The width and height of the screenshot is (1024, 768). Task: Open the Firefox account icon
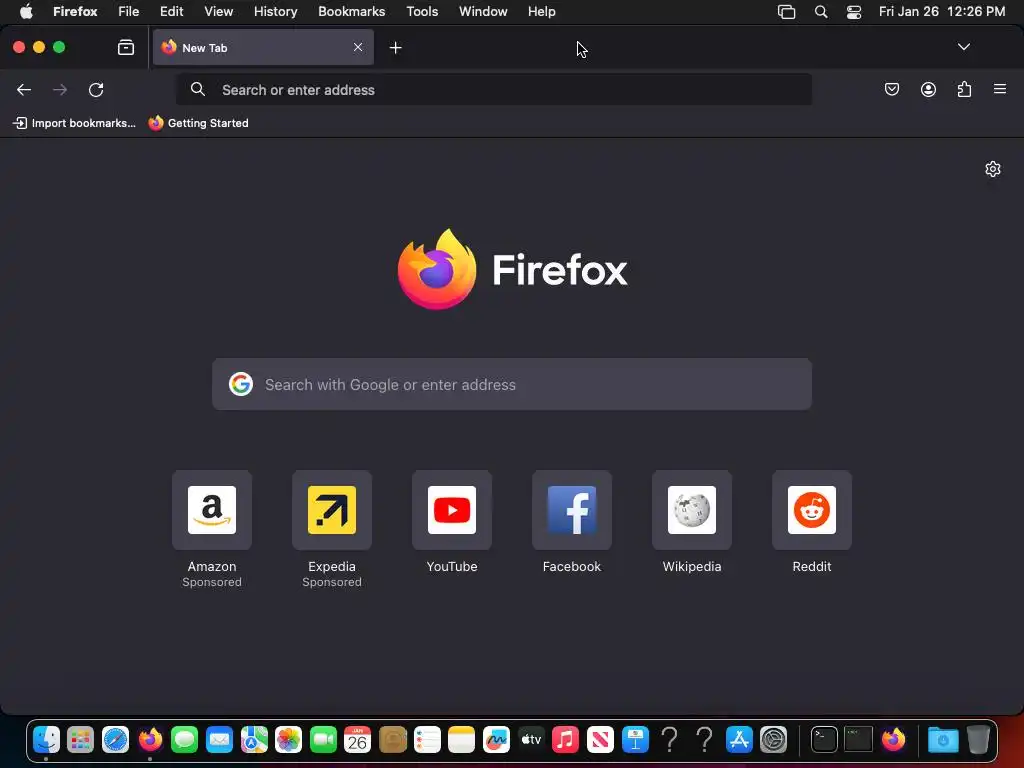click(928, 89)
